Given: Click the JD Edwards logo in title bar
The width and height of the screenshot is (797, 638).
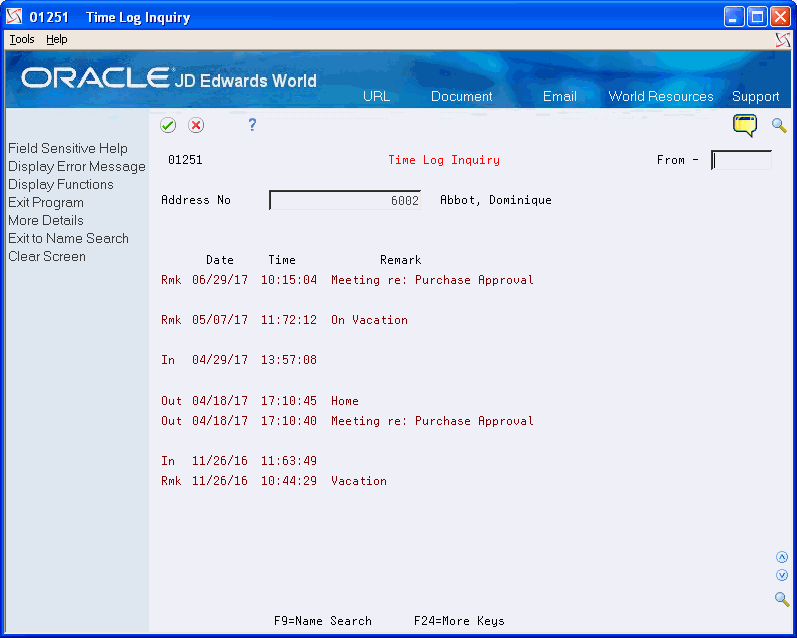Looking at the screenshot, I should [x=14, y=17].
